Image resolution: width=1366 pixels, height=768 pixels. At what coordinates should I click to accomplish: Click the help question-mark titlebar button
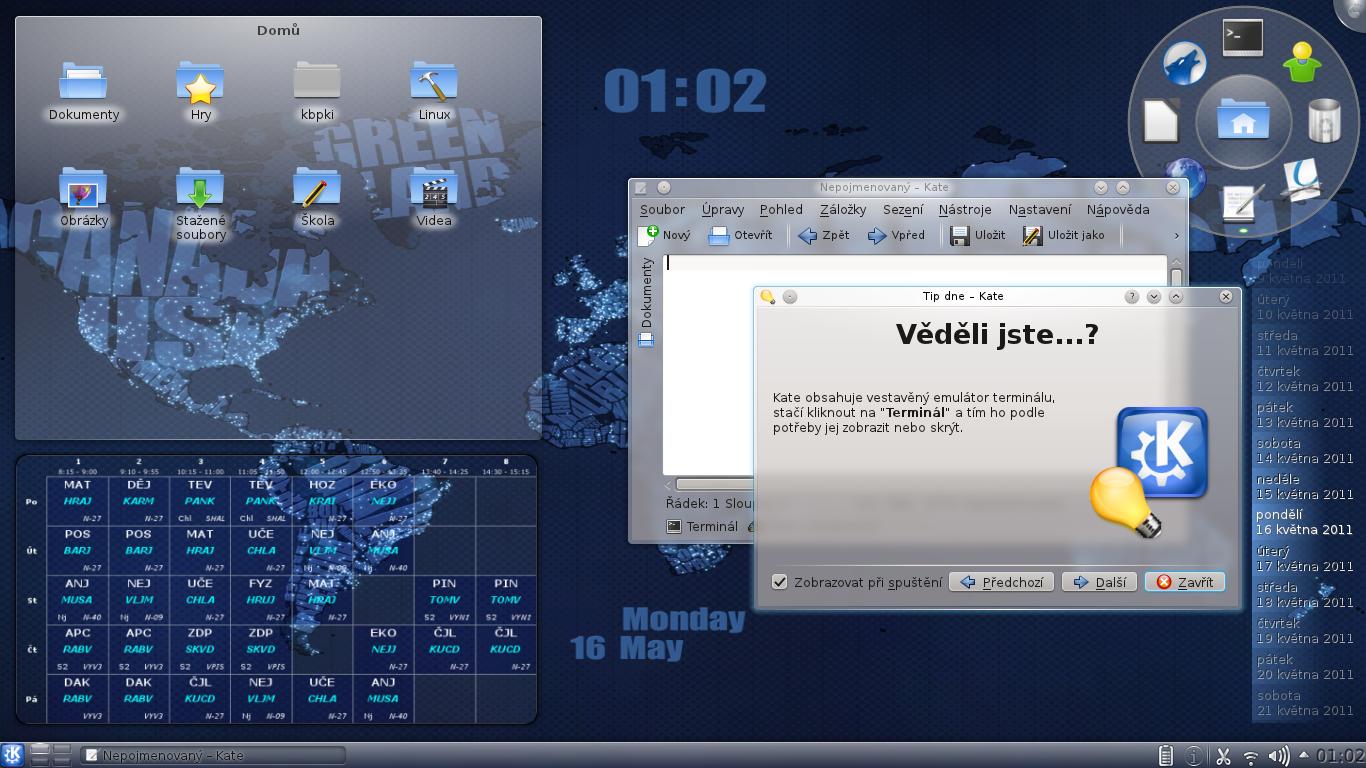pyautogui.click(x=1132, y=296)
